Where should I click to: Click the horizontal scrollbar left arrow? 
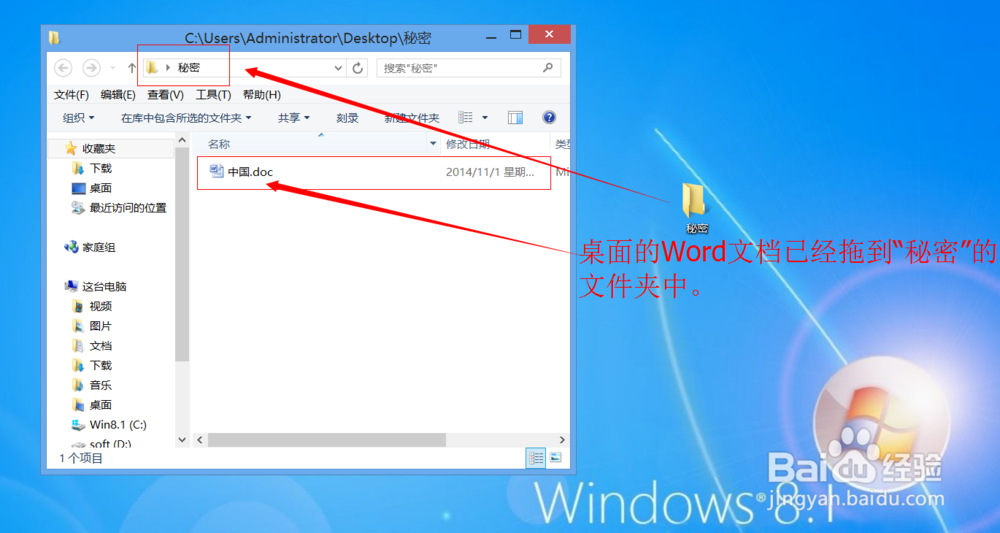[x=199, y=440]
